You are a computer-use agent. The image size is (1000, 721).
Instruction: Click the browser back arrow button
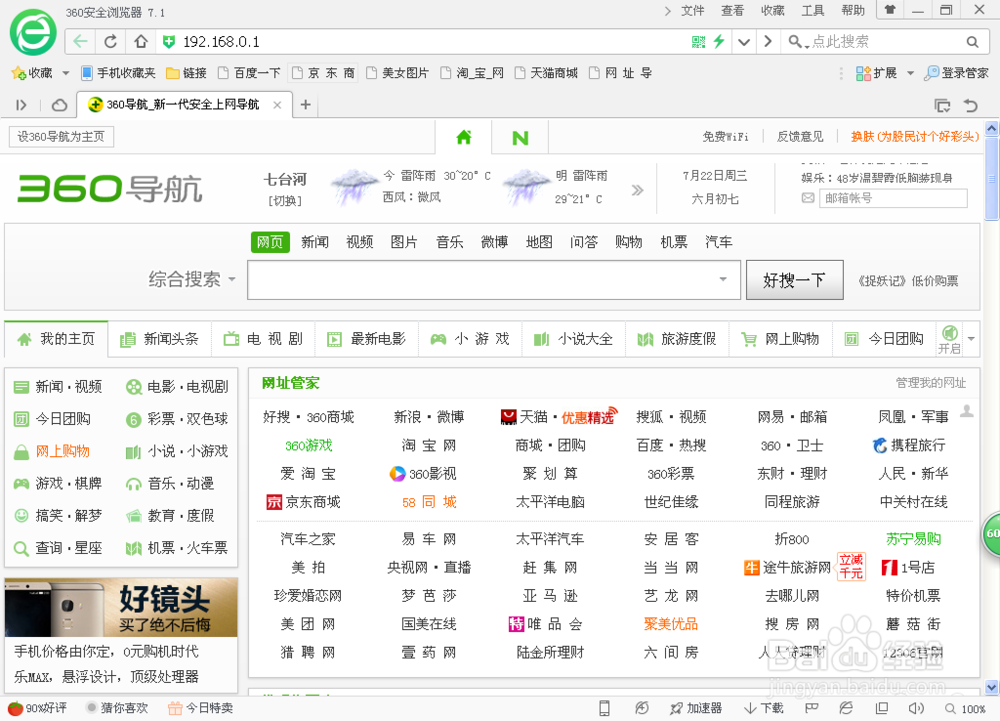(80, 41)
